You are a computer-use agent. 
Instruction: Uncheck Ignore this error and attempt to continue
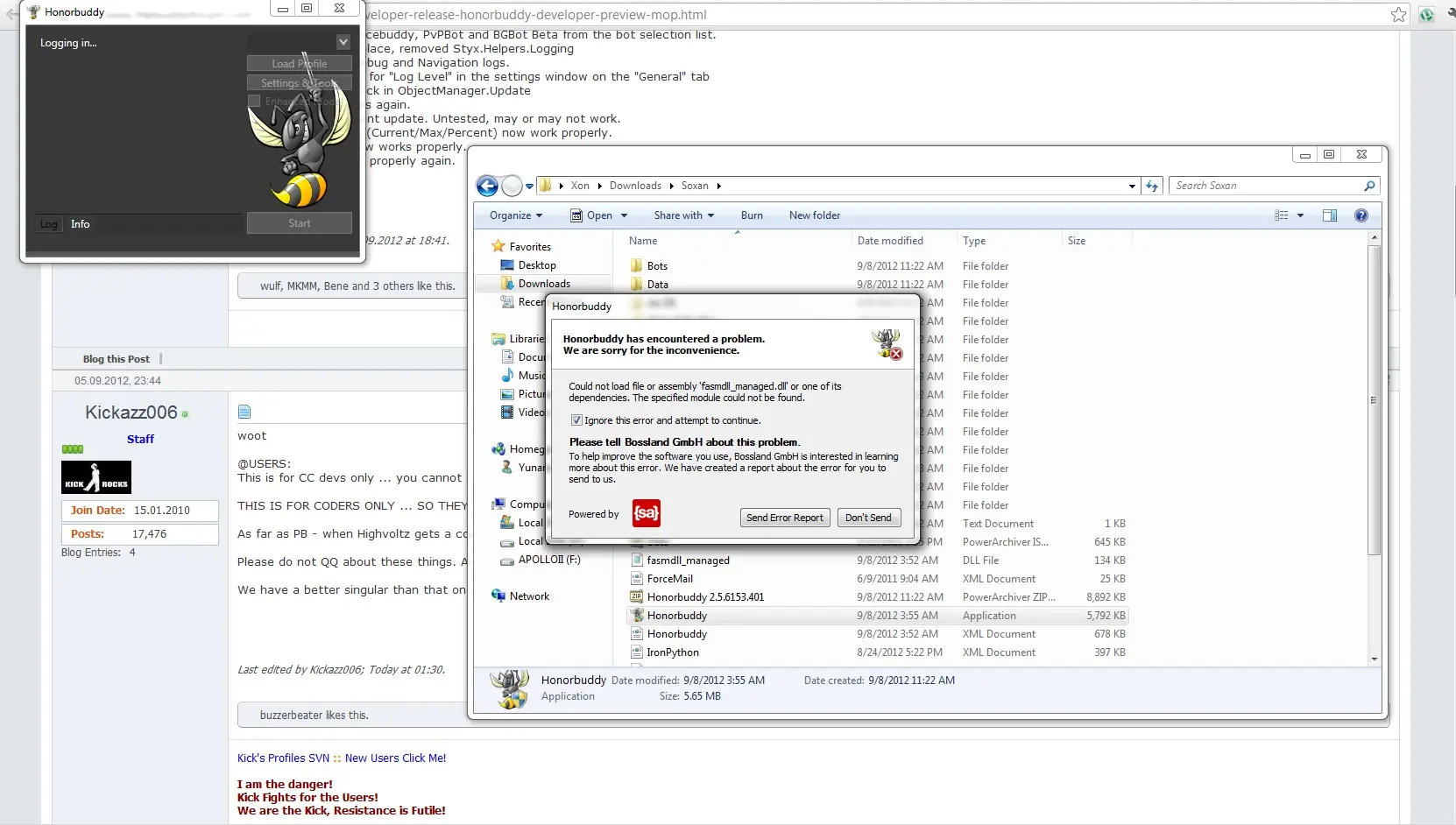click(x=576, y=420)
